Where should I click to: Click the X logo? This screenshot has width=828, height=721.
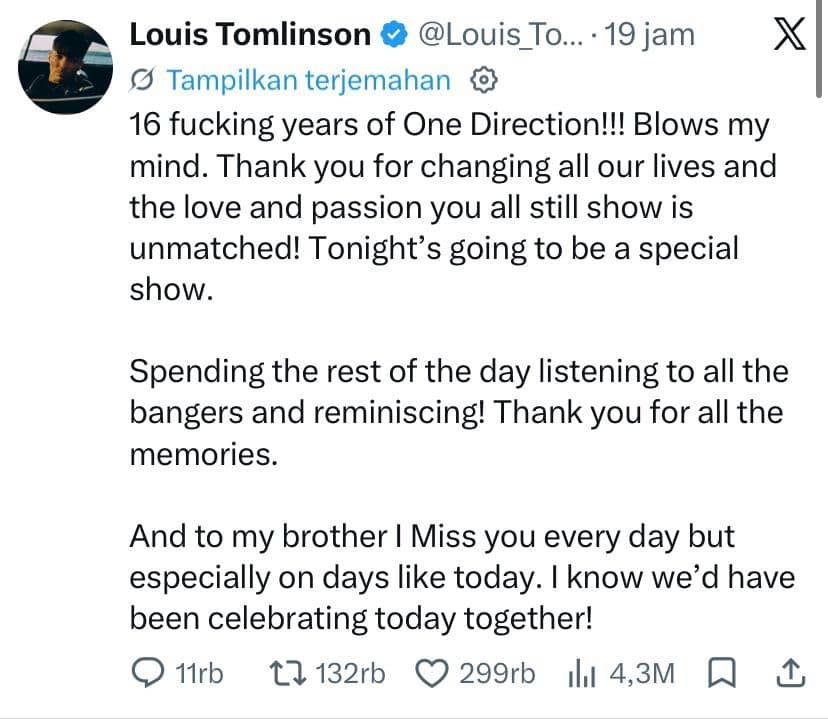pyautogui.click(x=790, y=34)
